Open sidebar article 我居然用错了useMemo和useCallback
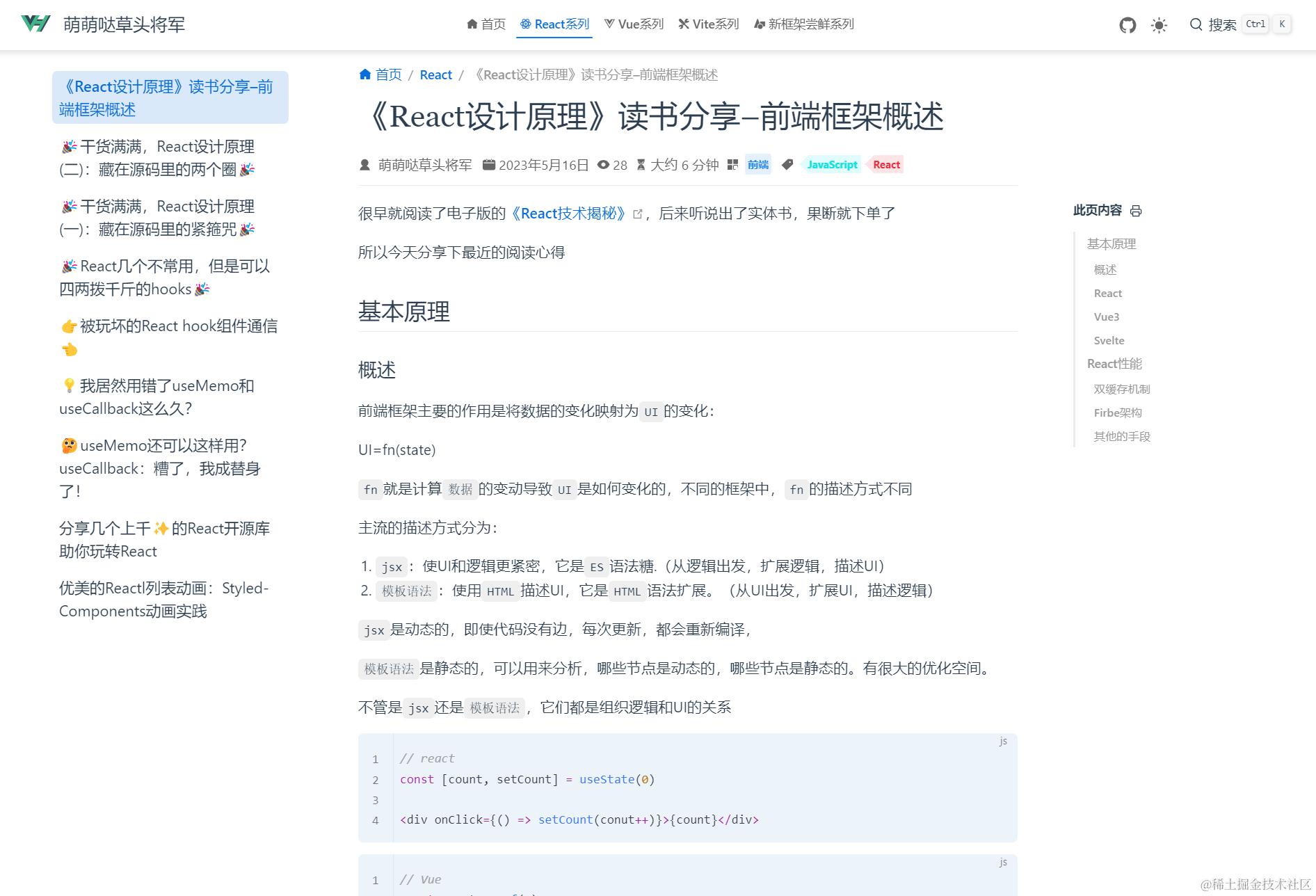This screenshot has height=896, width=1316. point(170,397)
